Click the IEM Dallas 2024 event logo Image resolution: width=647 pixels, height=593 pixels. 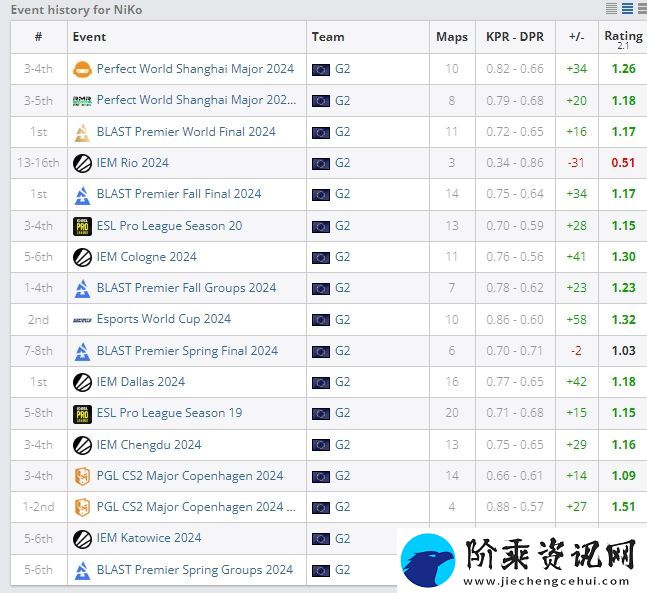tap(82, 383)
